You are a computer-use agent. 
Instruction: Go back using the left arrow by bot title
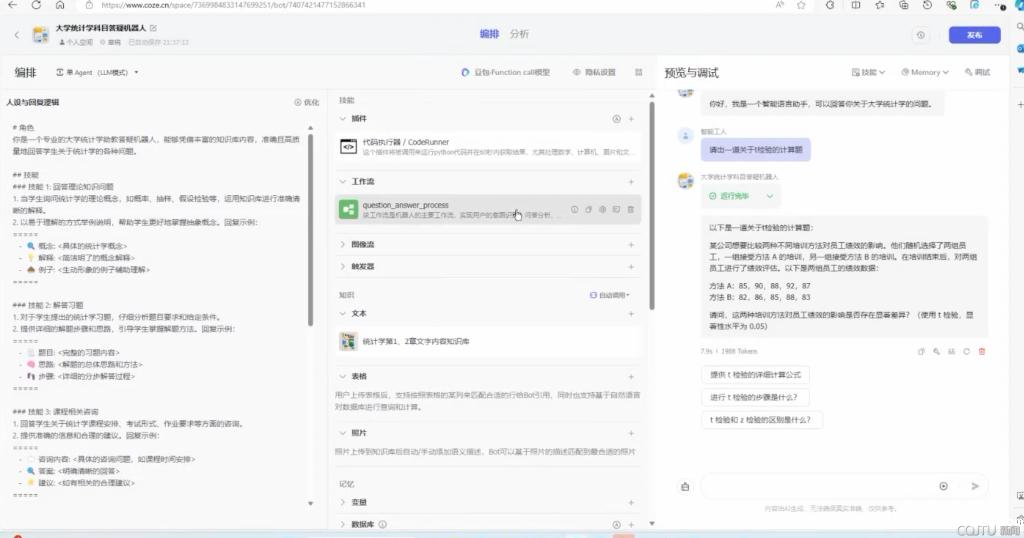17,35
